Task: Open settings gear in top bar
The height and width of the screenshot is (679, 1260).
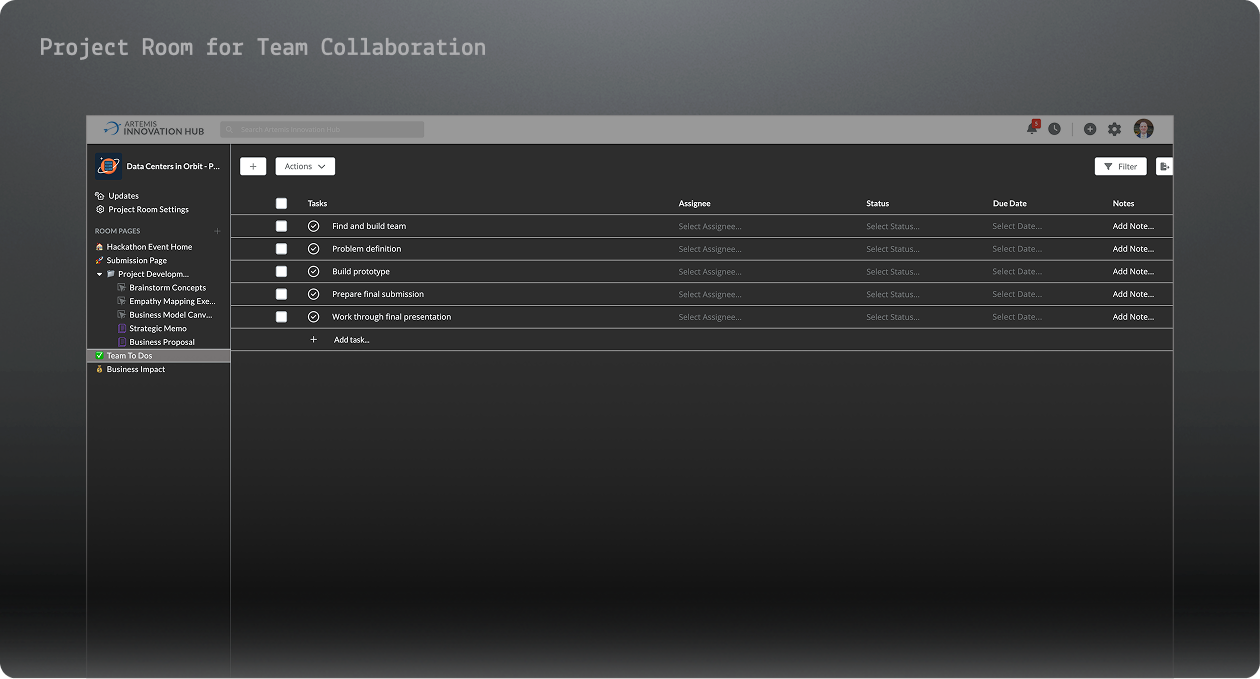Action: pos(1114,129)
